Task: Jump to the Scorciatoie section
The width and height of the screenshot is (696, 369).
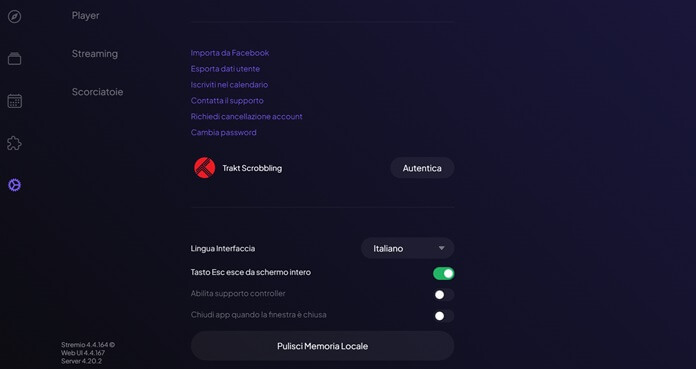Action: pos(98,92)
